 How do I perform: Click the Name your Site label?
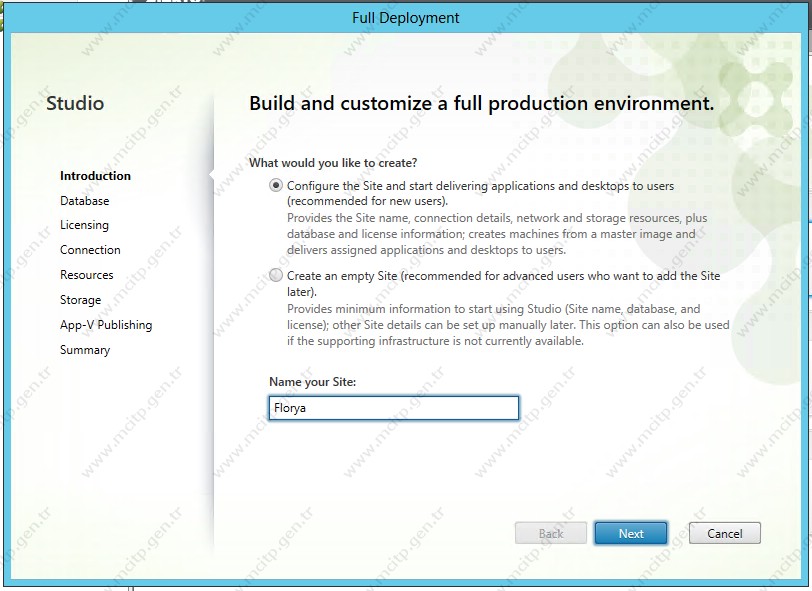(312, 382)
